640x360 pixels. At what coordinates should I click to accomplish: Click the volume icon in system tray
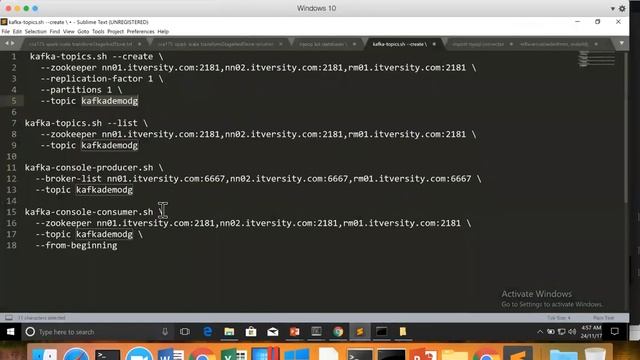click(x=572, y=332)
